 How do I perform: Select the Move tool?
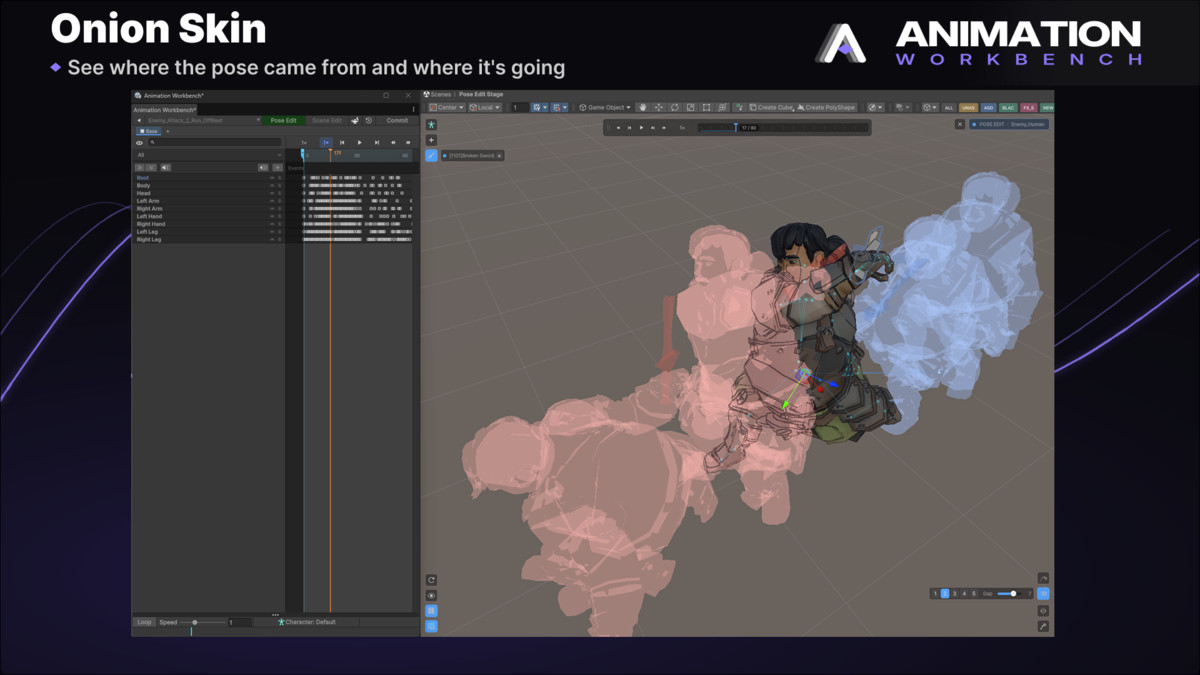pyautogui.click(x=659, y=107)
